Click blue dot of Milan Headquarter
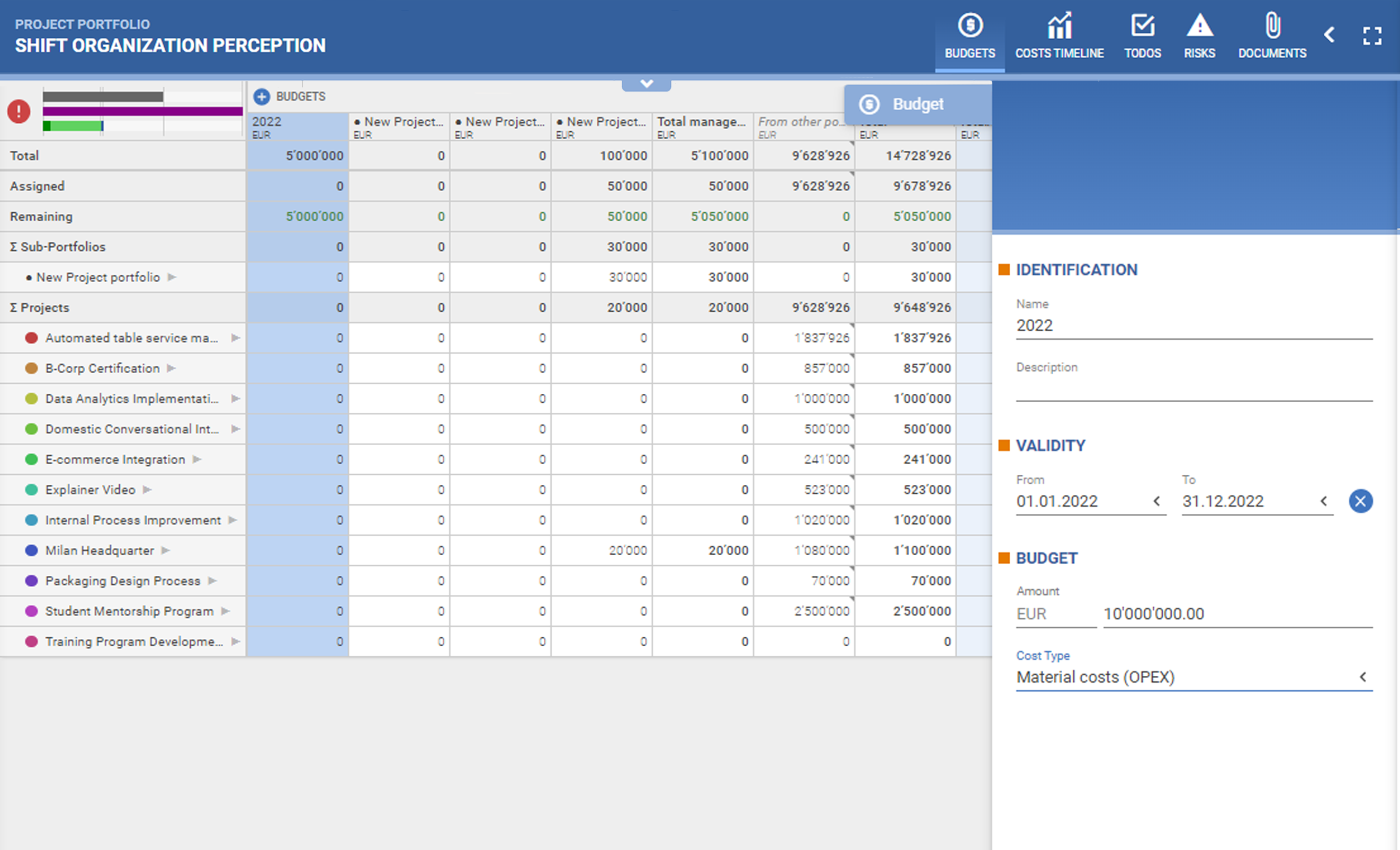The width and height of the screenshot is (1400, 850). 32,550
